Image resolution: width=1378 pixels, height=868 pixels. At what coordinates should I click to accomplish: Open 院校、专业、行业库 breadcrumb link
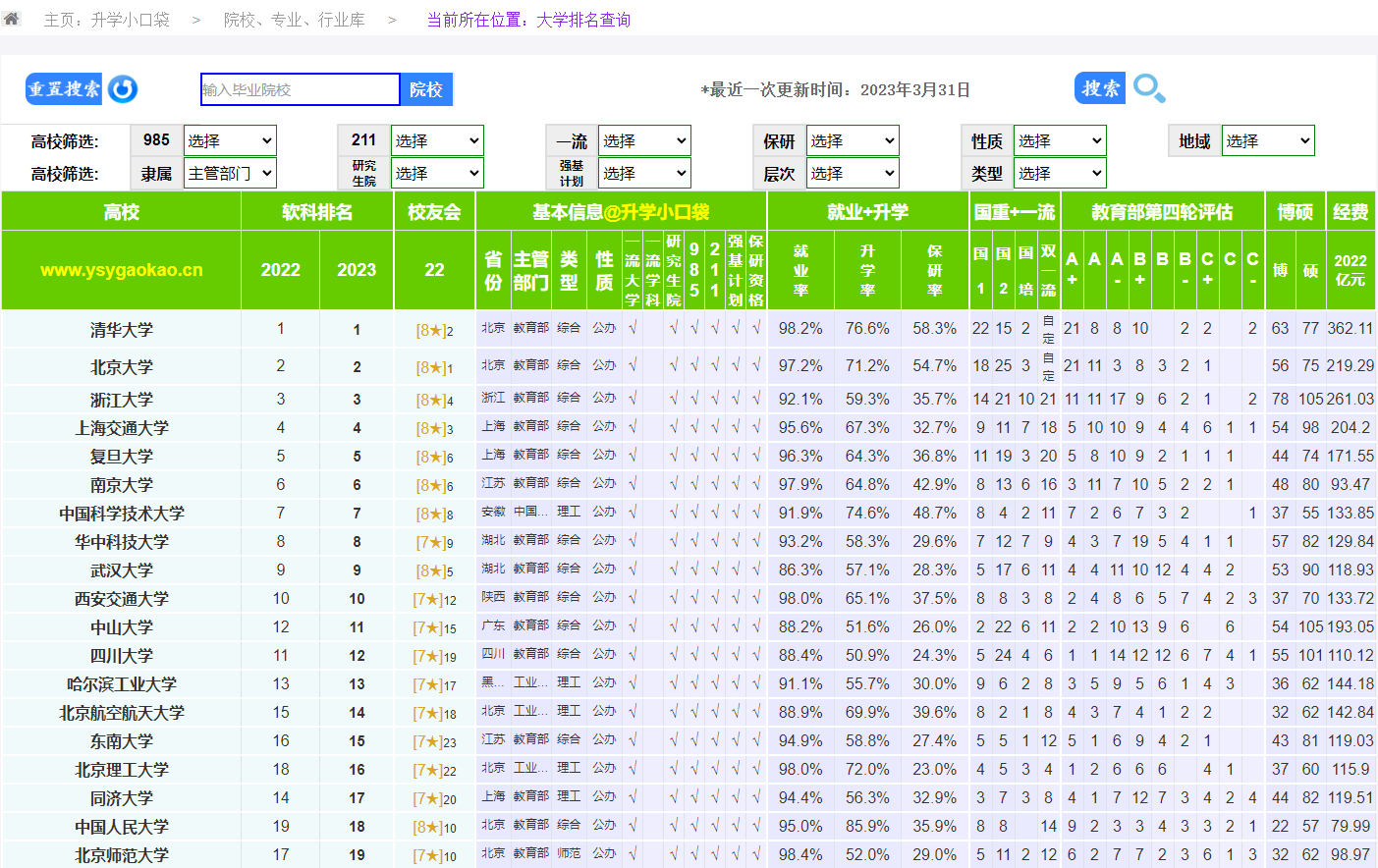(x=294, y=20)
